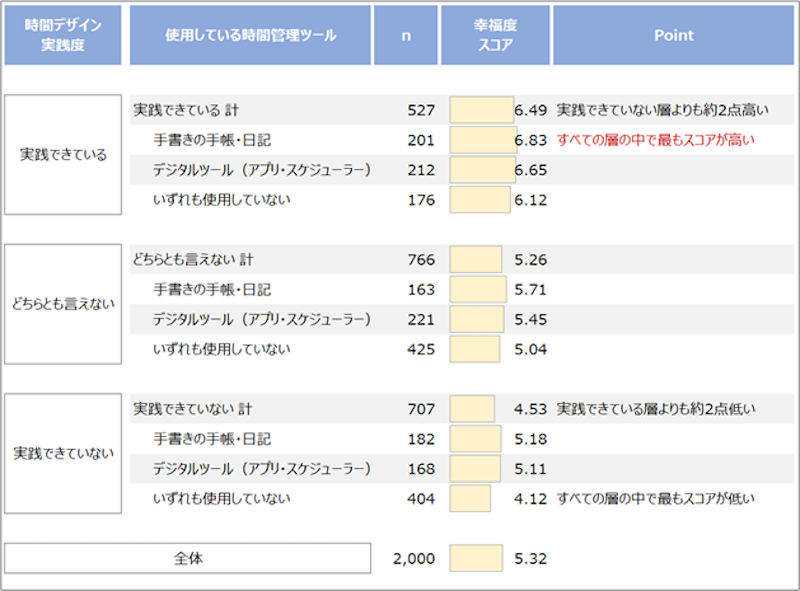Click the score value 5.26

coord(531,260)
